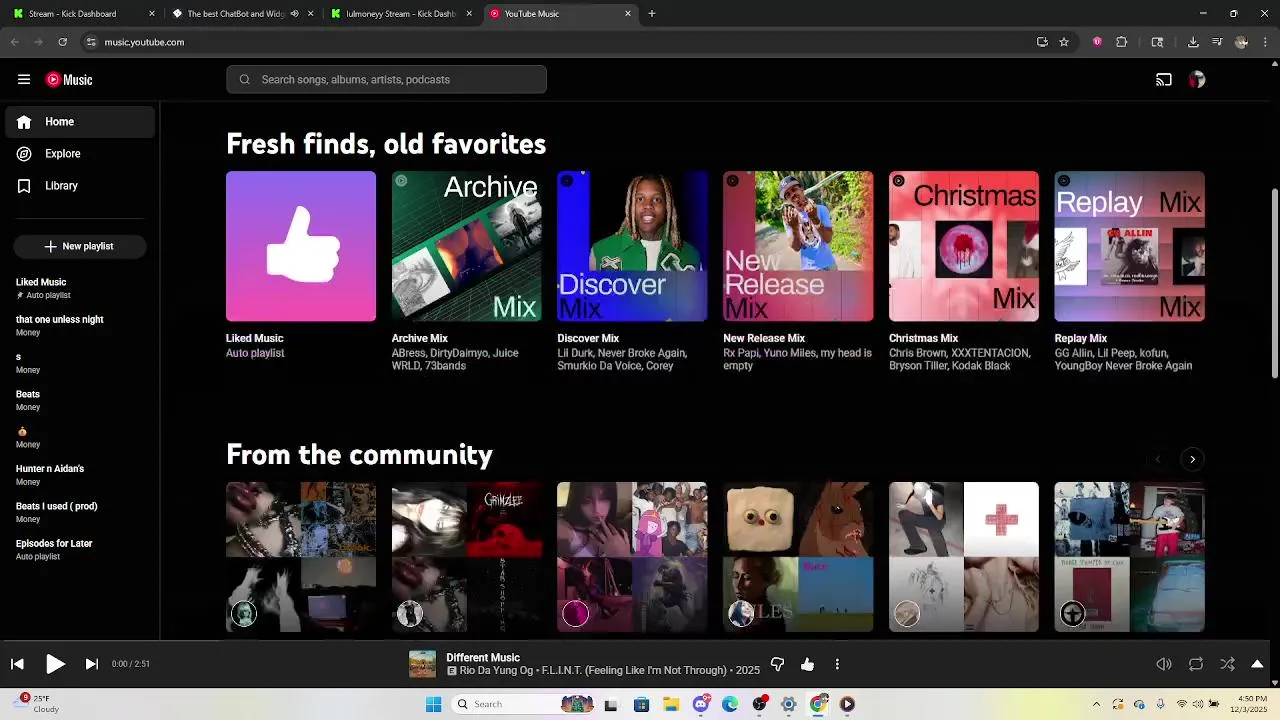Open Hunter n Aidan's playlist
Screen dimensions: 1280x720
tap(80, 474)
